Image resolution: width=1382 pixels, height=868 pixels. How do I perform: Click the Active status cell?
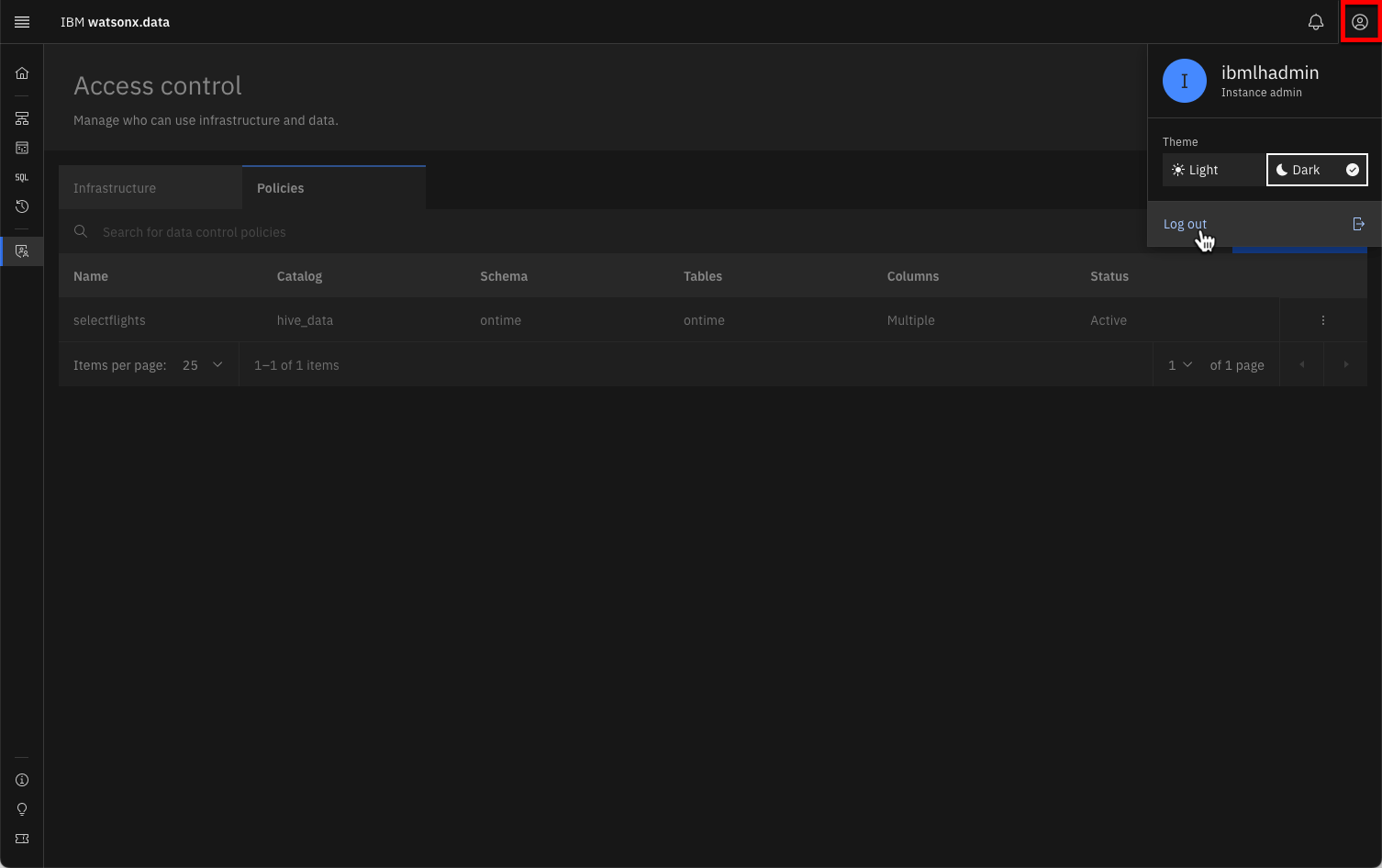[1109, 320]
